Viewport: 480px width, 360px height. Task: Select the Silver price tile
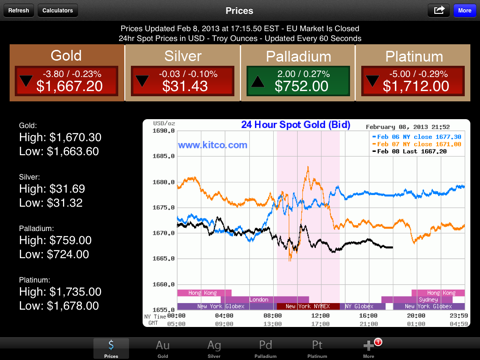183,73
